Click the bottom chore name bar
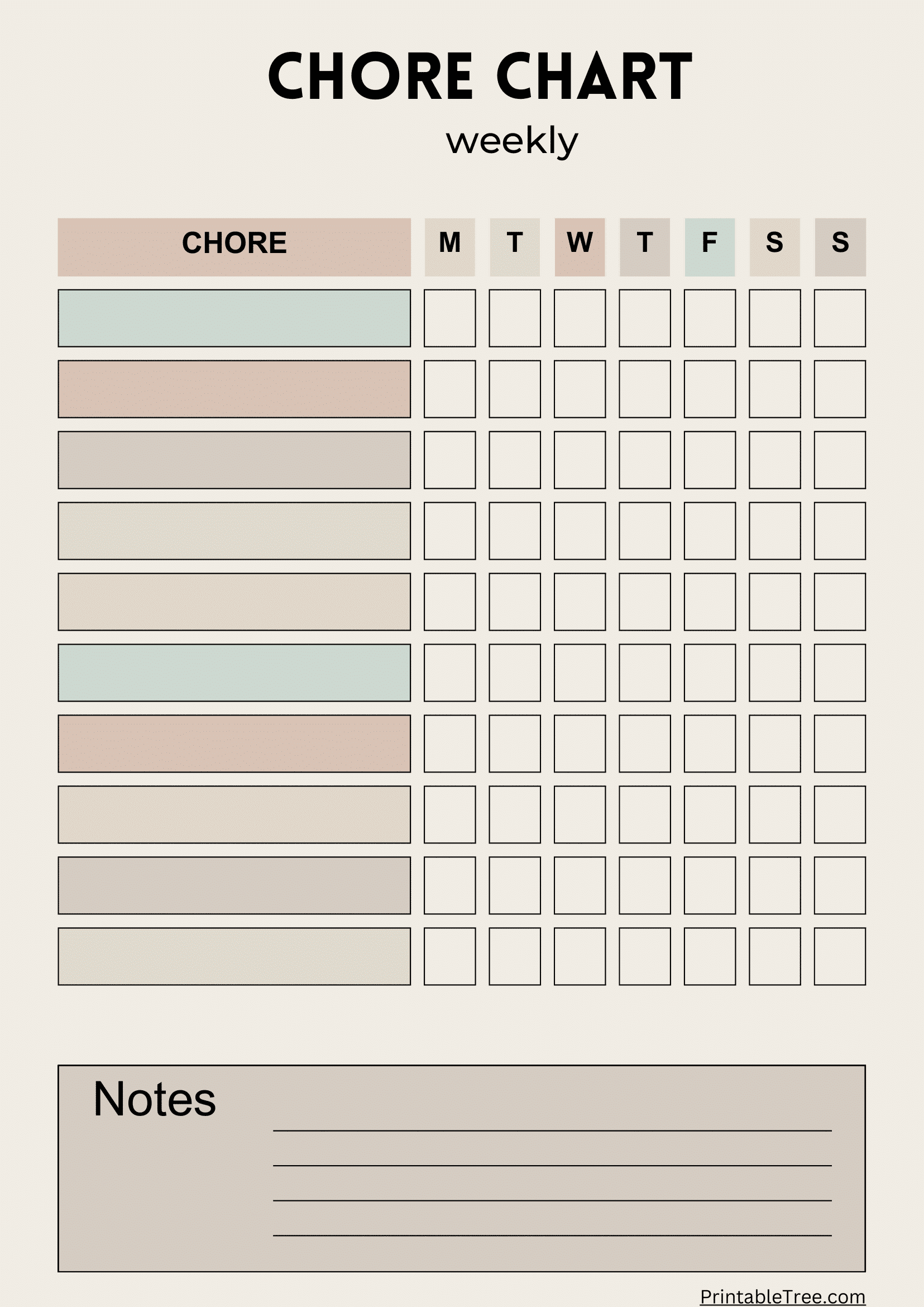 (x=234, y=956)
